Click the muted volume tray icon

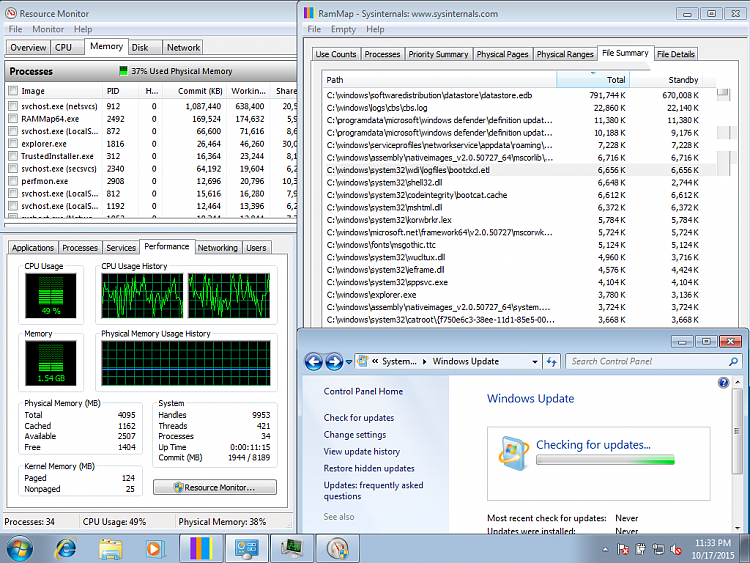point(675,549)
